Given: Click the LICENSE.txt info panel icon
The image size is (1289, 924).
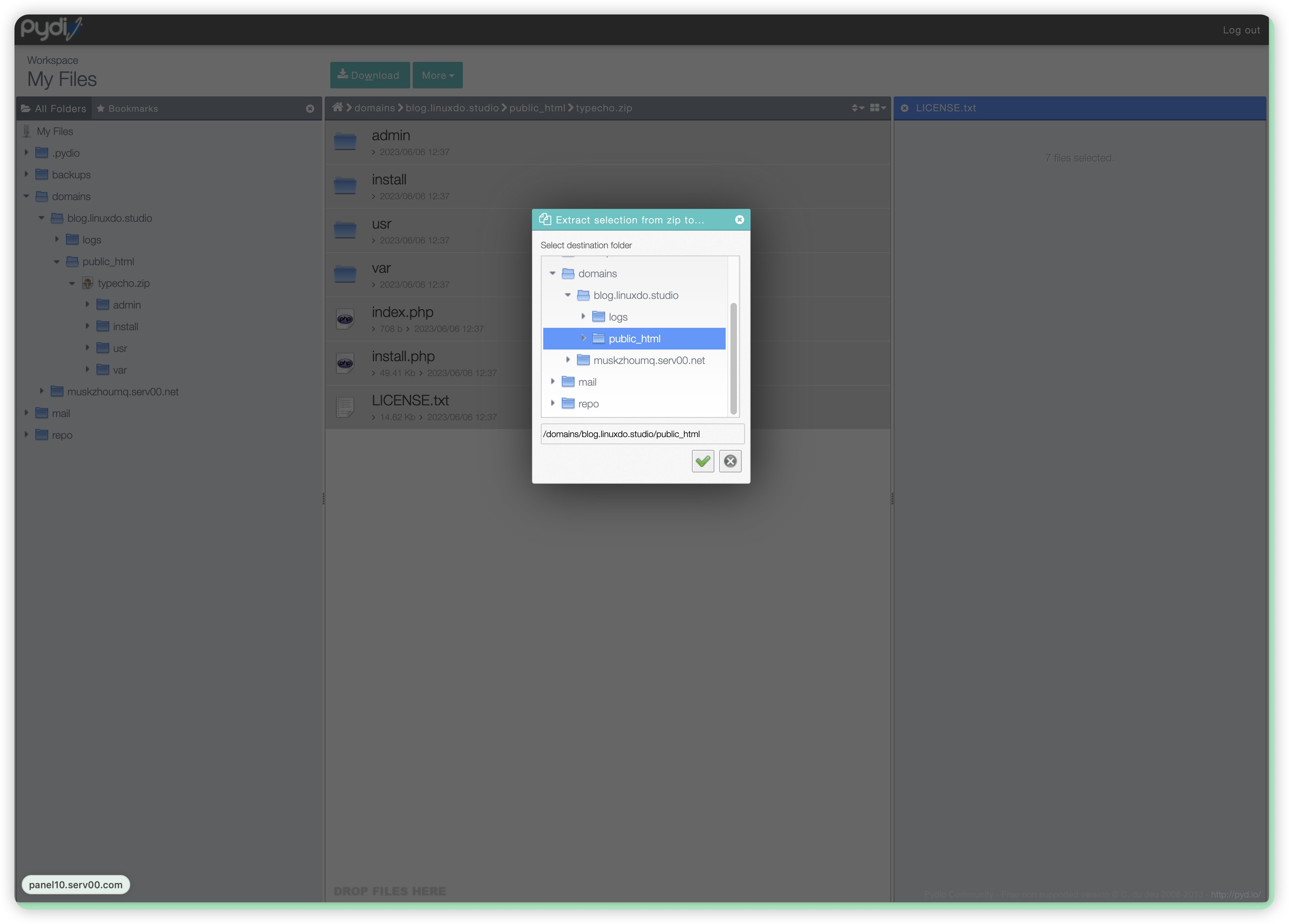Looking at the screenshot, I should point(904,108).
